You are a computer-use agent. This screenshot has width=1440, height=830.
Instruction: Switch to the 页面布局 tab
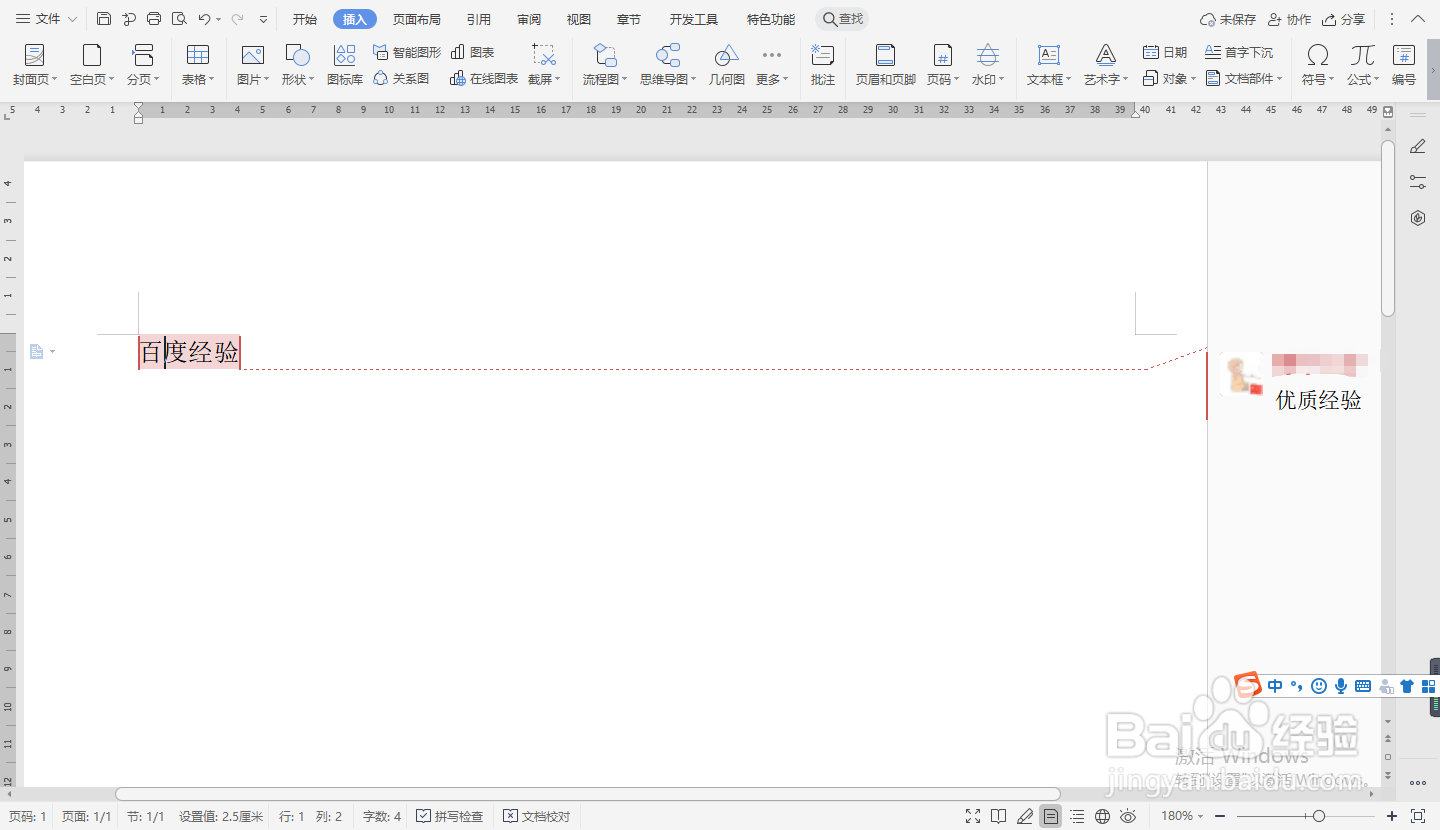(416, 19)
